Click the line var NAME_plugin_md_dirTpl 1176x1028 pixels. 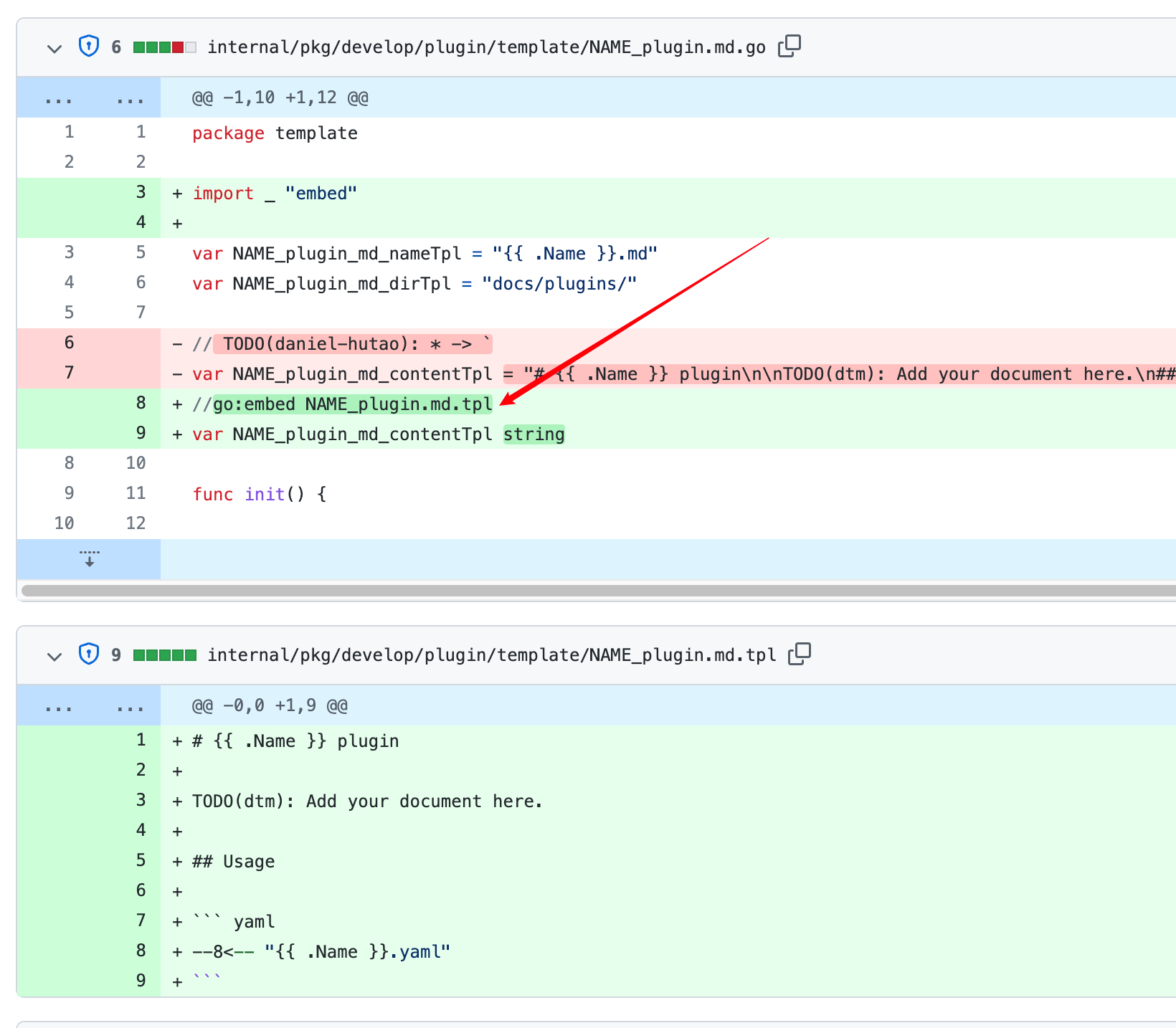pyautogui.click(x=414, y=284)
